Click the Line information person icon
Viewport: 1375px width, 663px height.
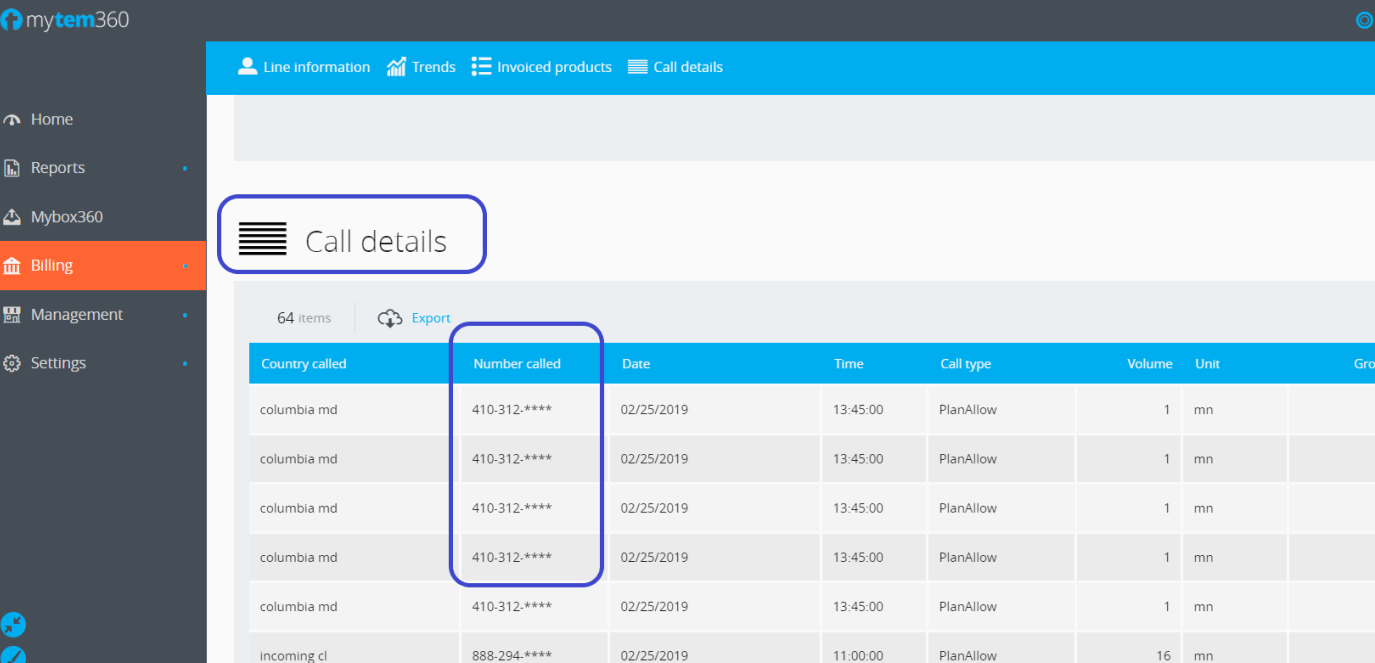248,67
